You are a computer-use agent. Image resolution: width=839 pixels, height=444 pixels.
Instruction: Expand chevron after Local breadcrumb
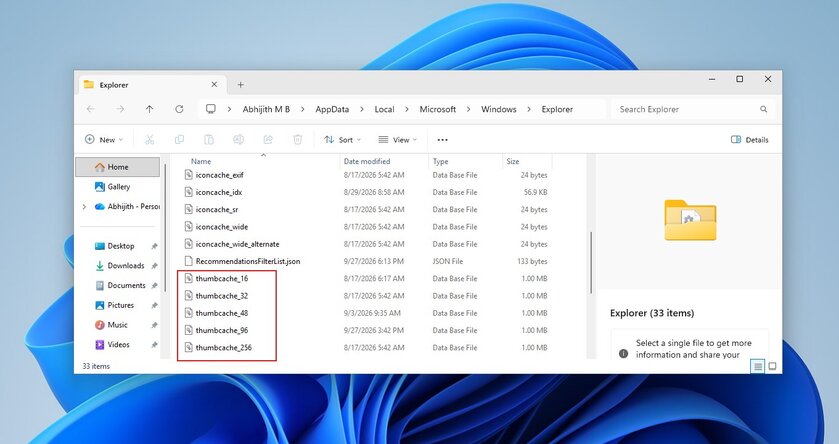[x=407, y=109]
